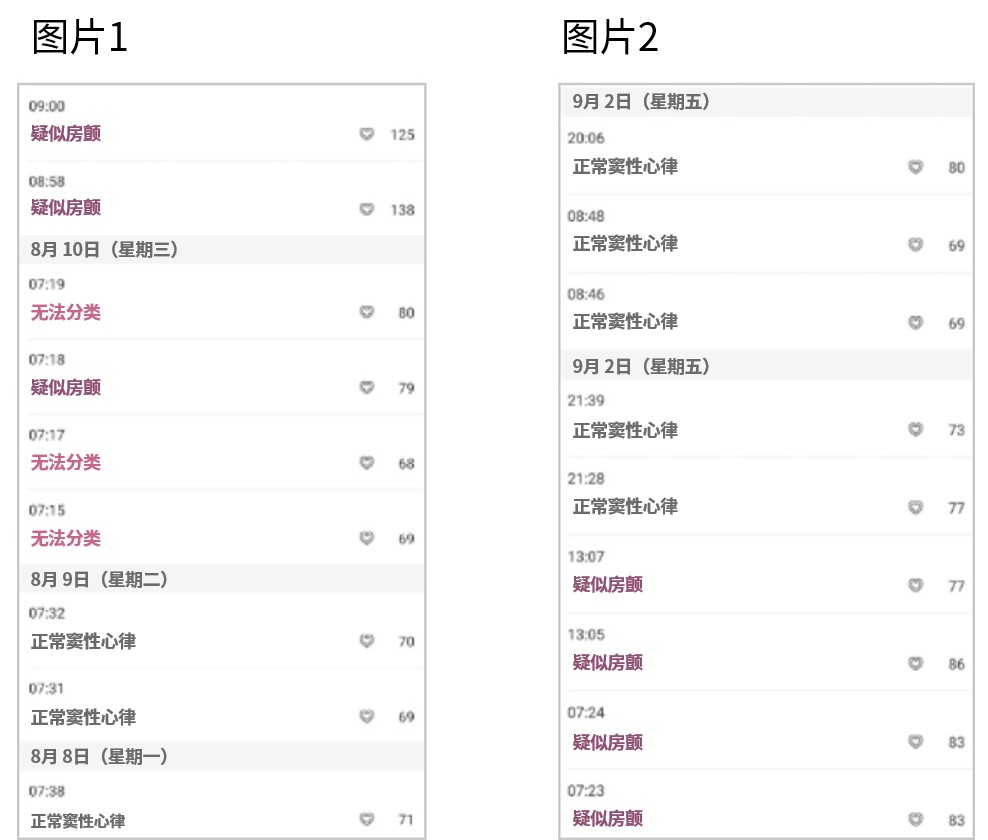Click heart icon next to 138 bpm
988x840 pixels.
pos(367,209)
